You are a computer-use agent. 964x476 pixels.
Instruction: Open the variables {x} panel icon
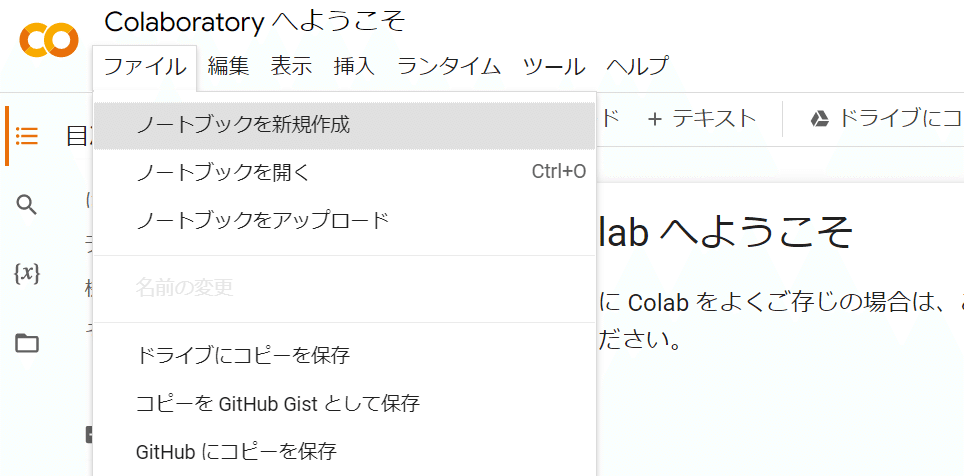pos(27,273)
